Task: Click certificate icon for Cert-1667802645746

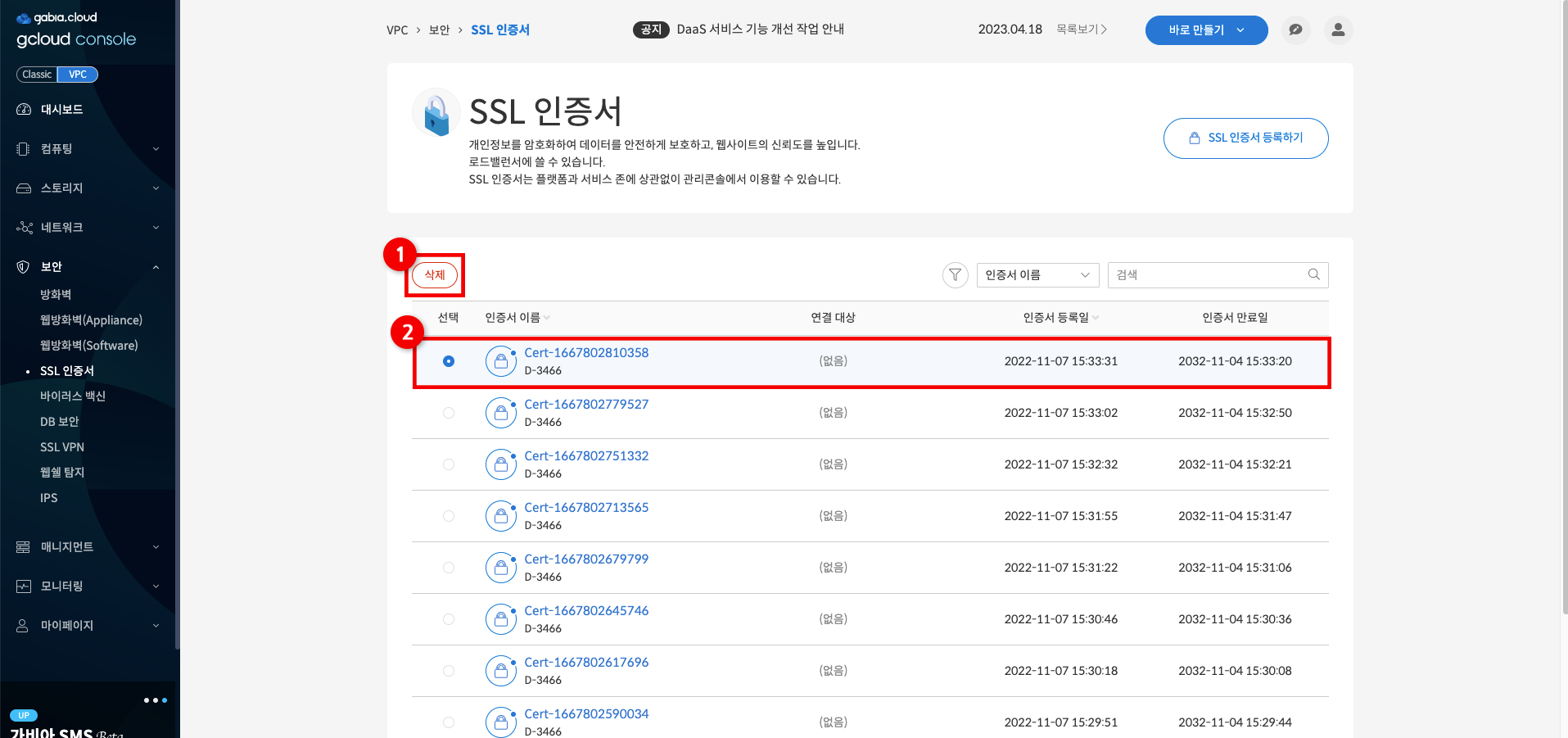Action: tap(501, 619)
